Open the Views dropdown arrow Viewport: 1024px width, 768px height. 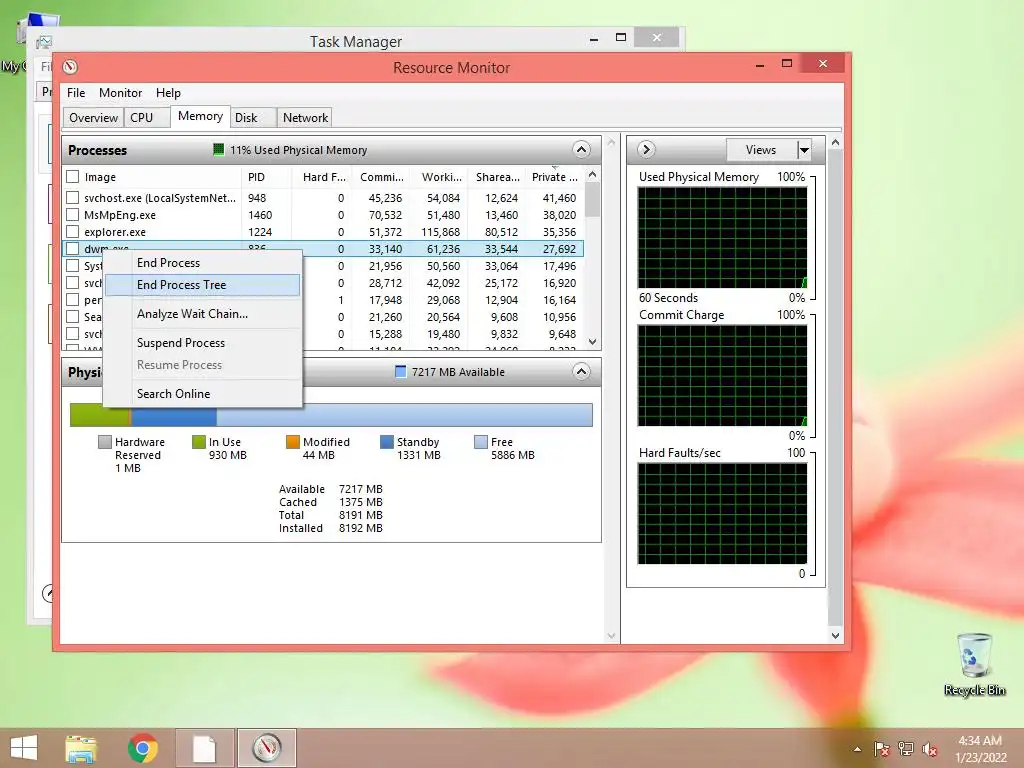point(805,150)
